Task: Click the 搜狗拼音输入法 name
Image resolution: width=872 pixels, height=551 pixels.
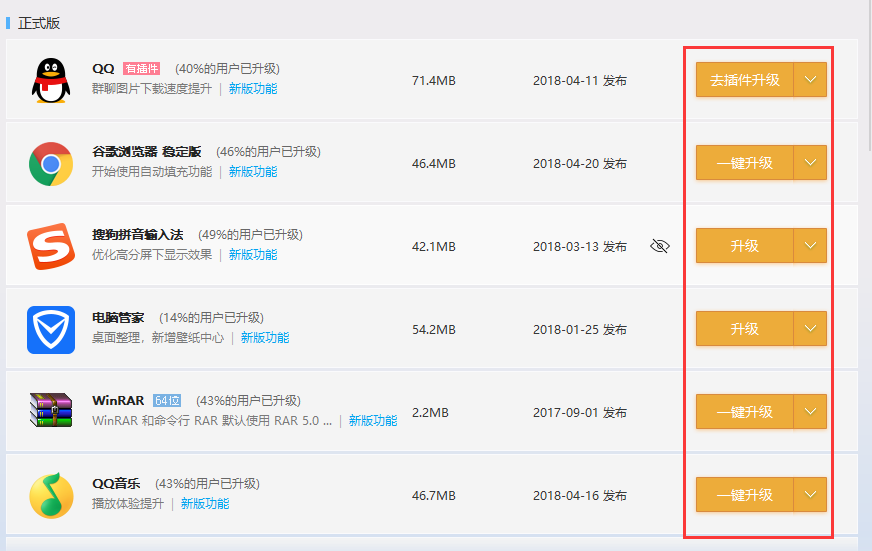Action: (x=137, y=235)
